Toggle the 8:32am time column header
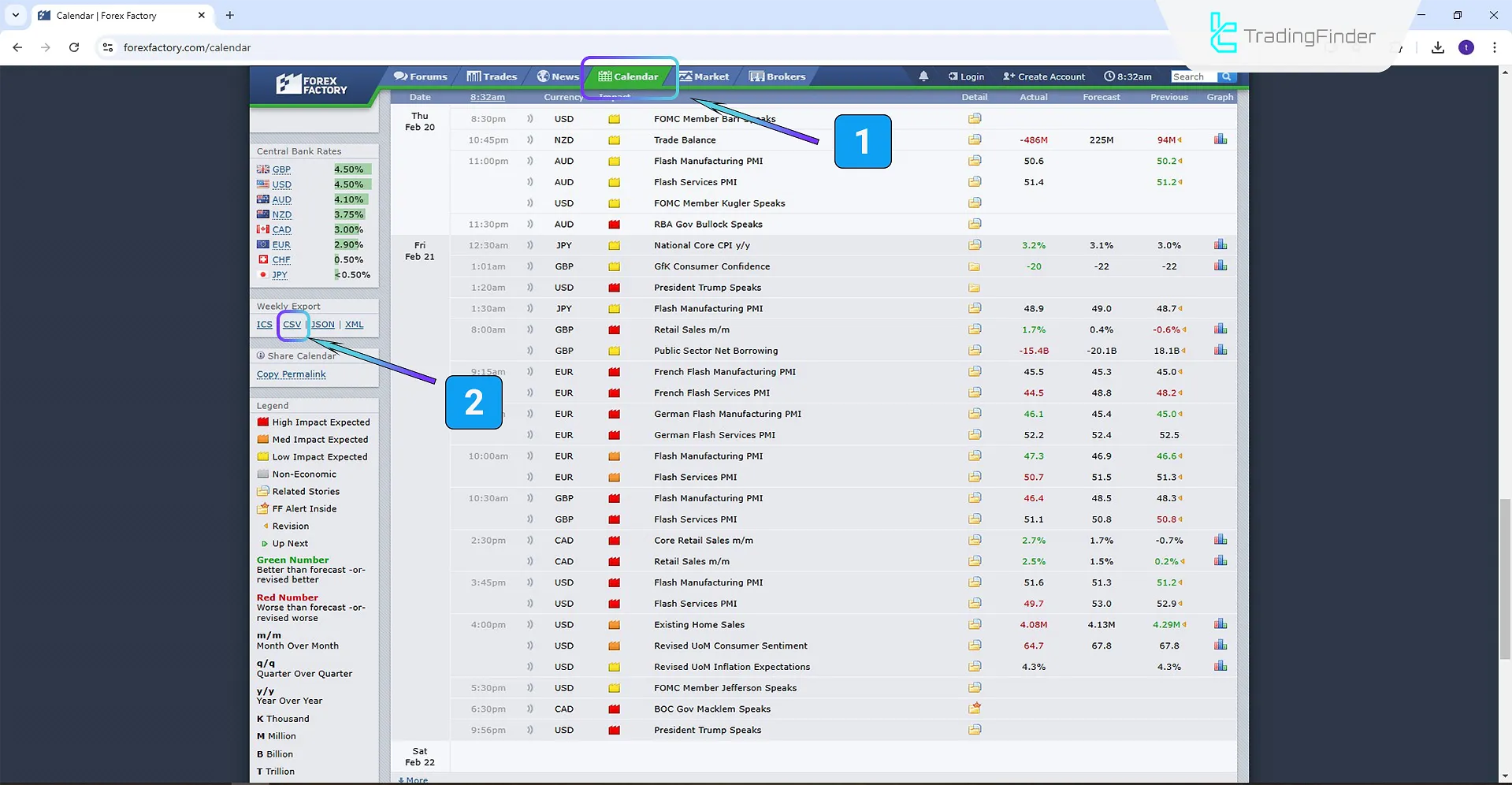This screenshot has height=785, width=1512. [487, 97]
